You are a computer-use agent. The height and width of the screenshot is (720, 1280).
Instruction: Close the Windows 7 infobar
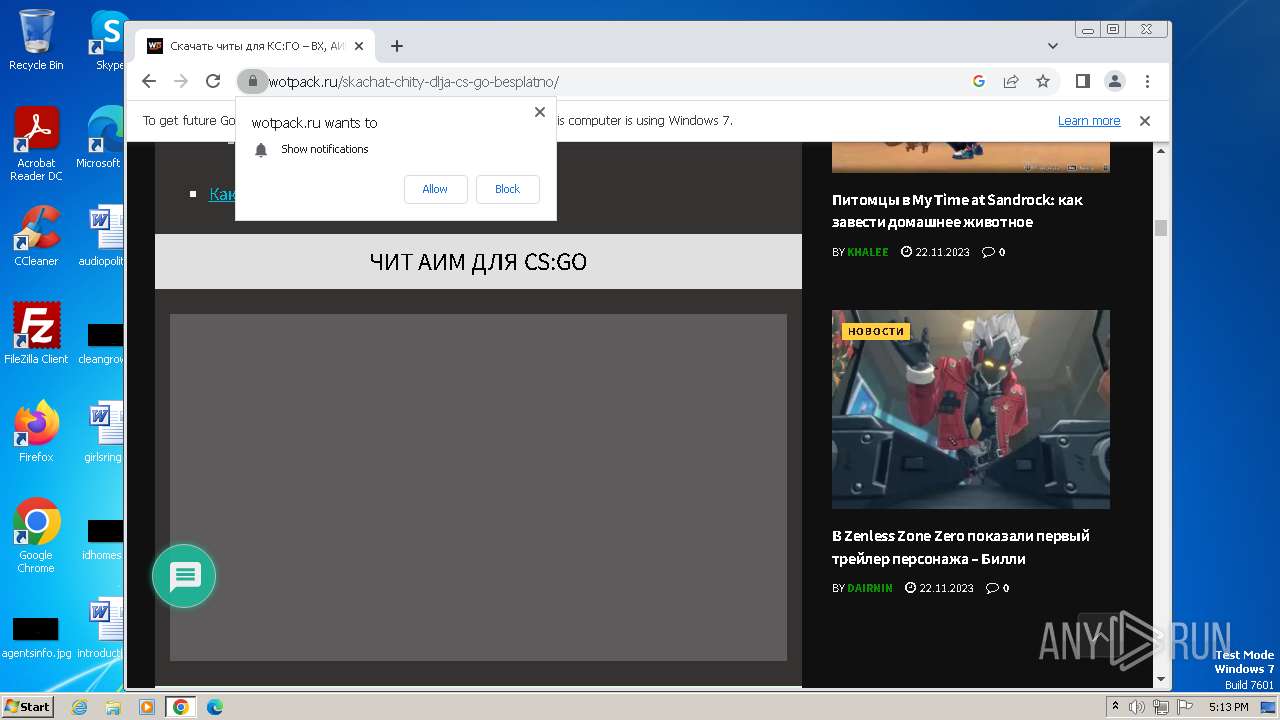[1145, 121]
